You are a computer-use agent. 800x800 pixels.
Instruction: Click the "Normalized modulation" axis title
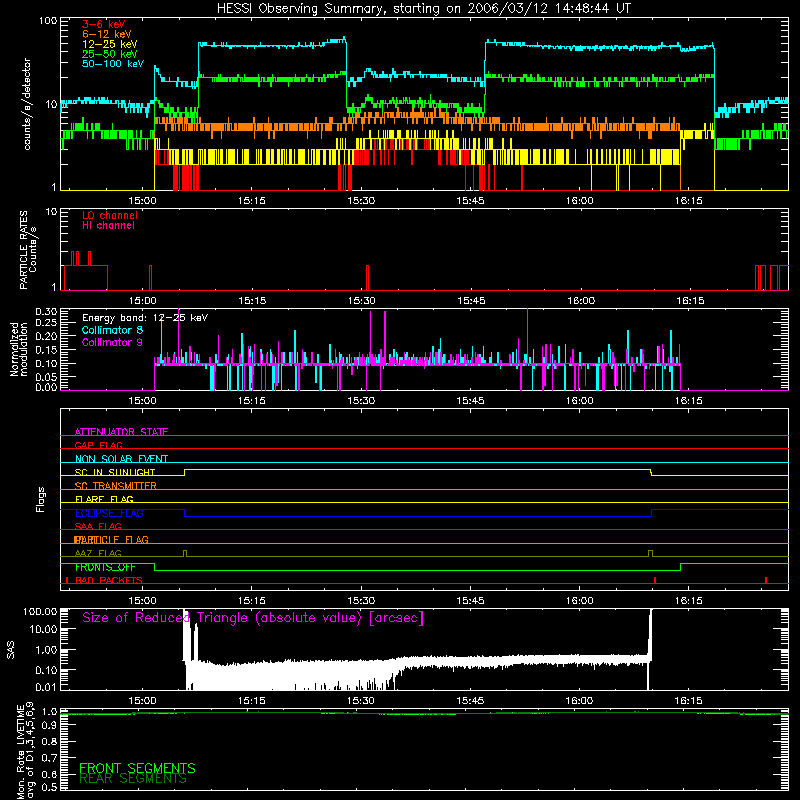coord(19,349)
